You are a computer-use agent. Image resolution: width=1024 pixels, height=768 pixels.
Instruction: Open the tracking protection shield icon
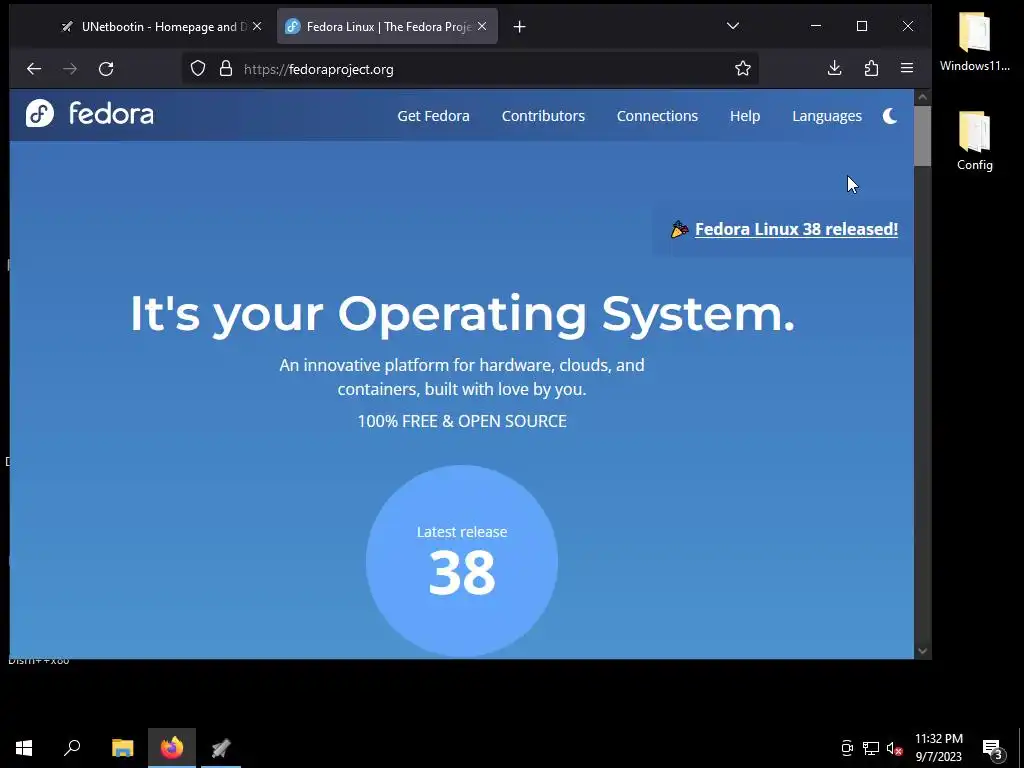(x=198, y=69)
